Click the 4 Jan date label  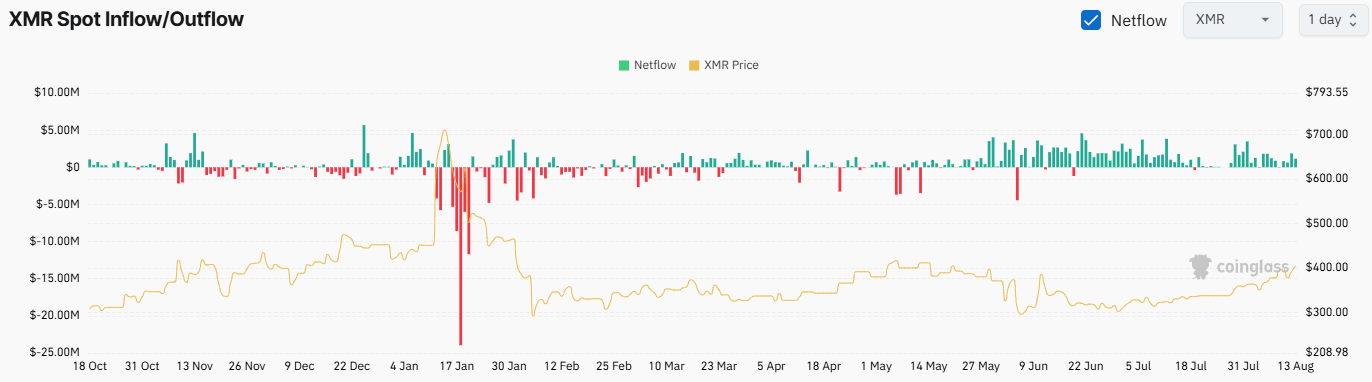click(405, 367)
